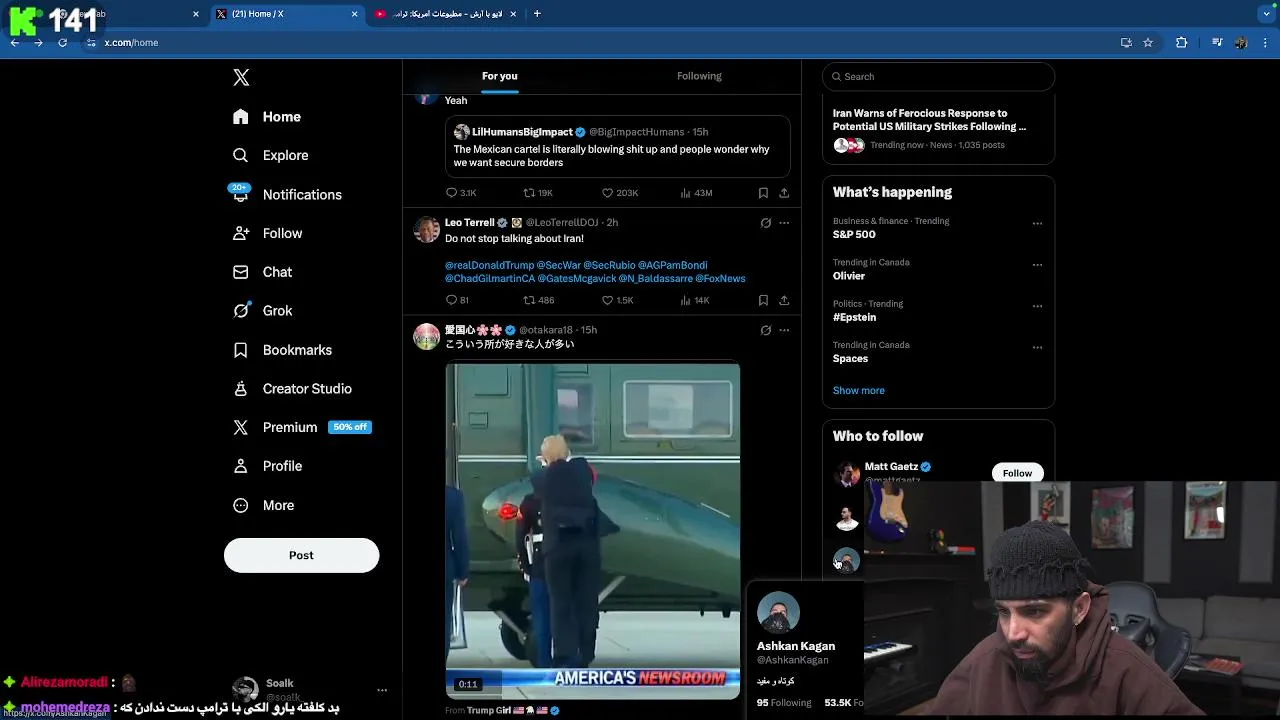Follow Matt Gaetz
The image size is (1280, 720).
1017,473
